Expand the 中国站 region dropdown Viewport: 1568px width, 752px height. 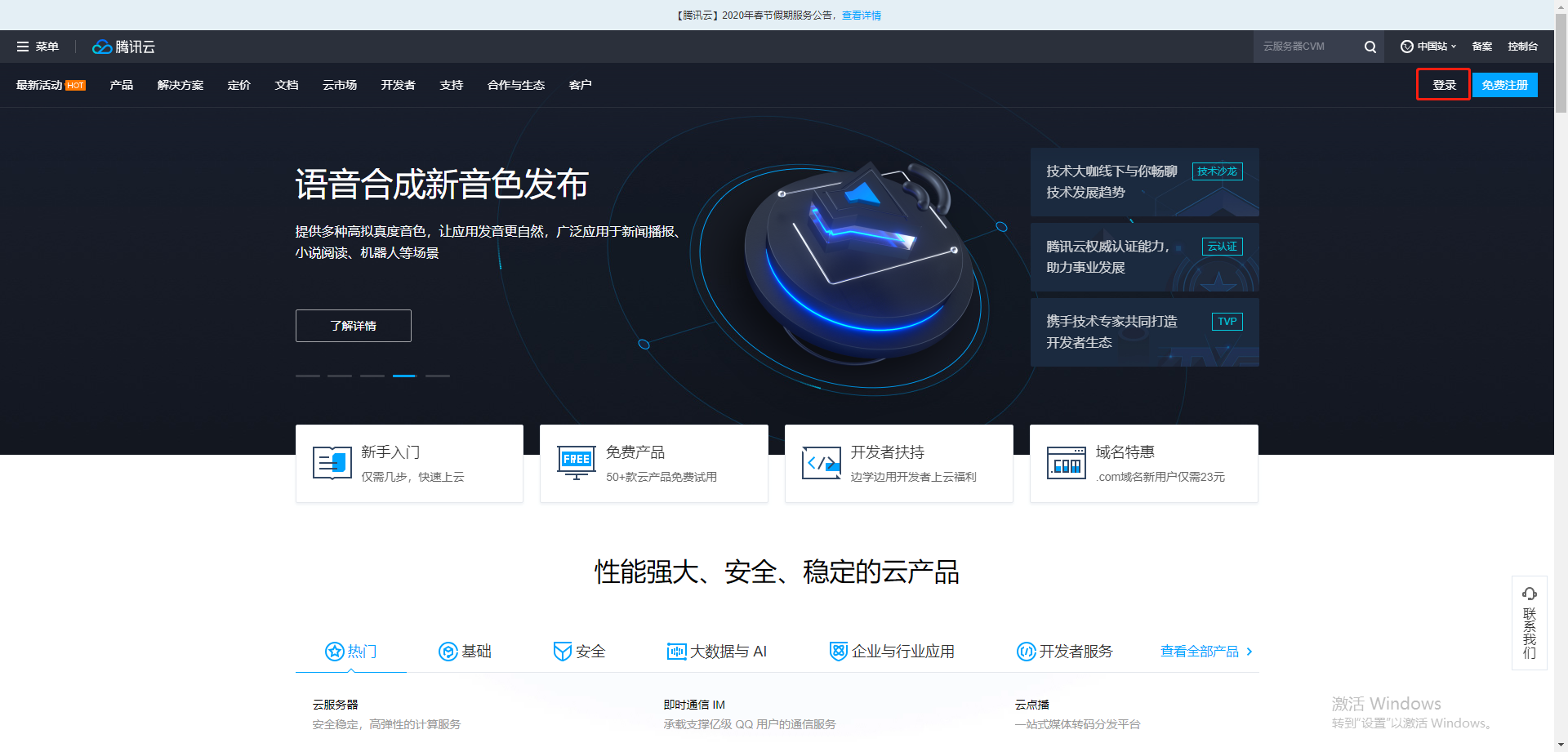click(x=1454, y=47)
